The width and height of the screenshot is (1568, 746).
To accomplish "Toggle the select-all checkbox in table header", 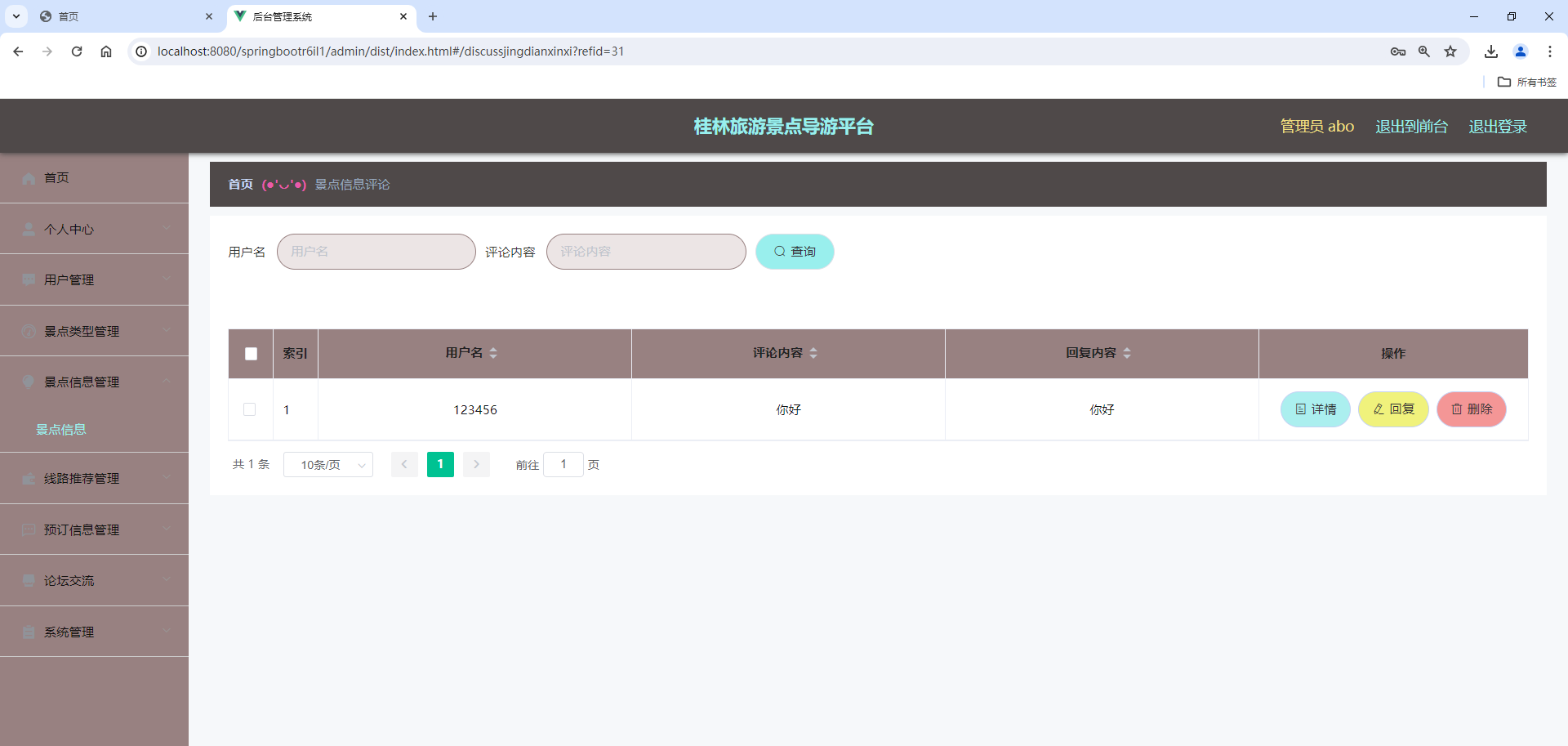I will click(250, 353).
